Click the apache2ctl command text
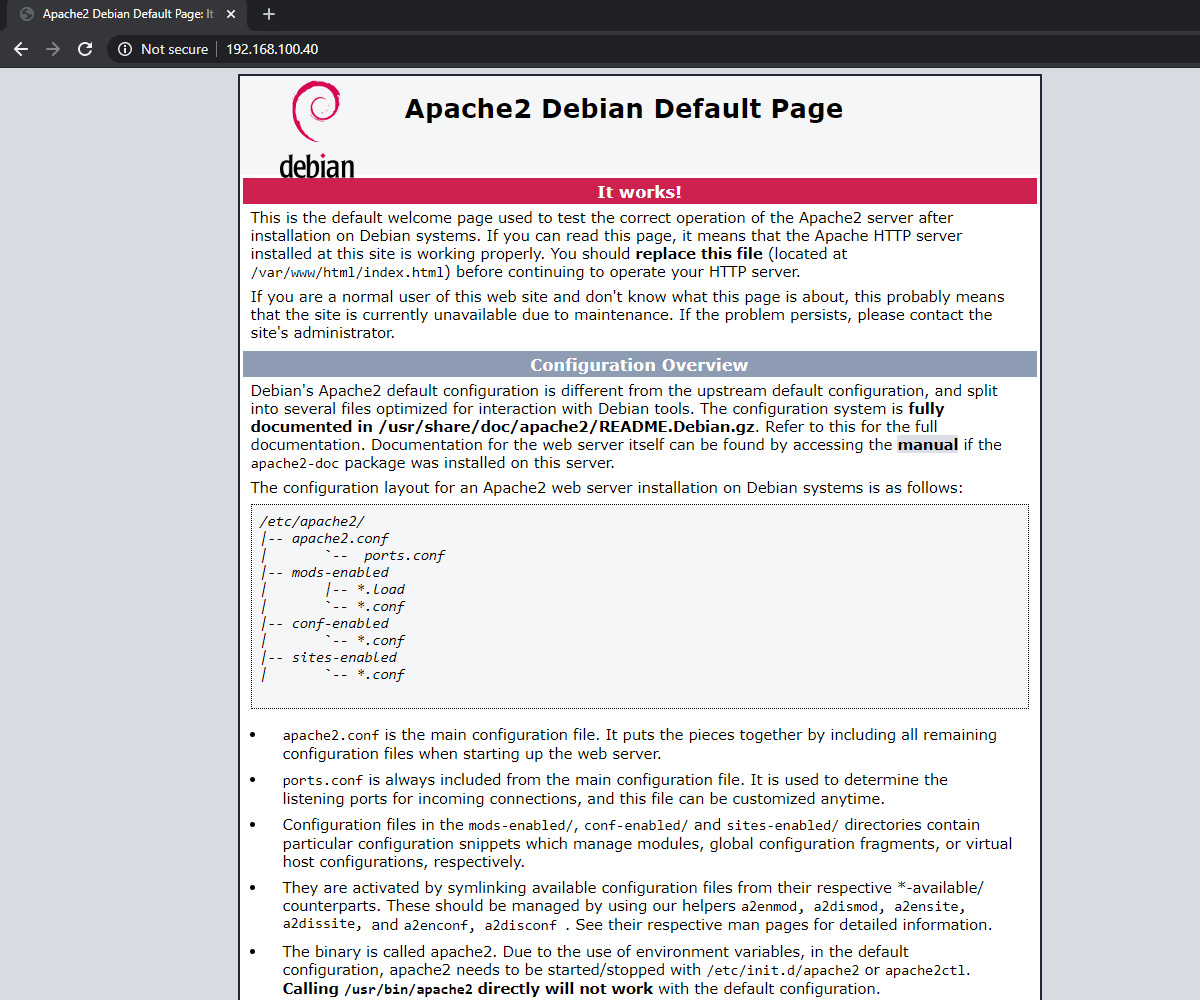The image size is (1200, 1000). (926, 970)
